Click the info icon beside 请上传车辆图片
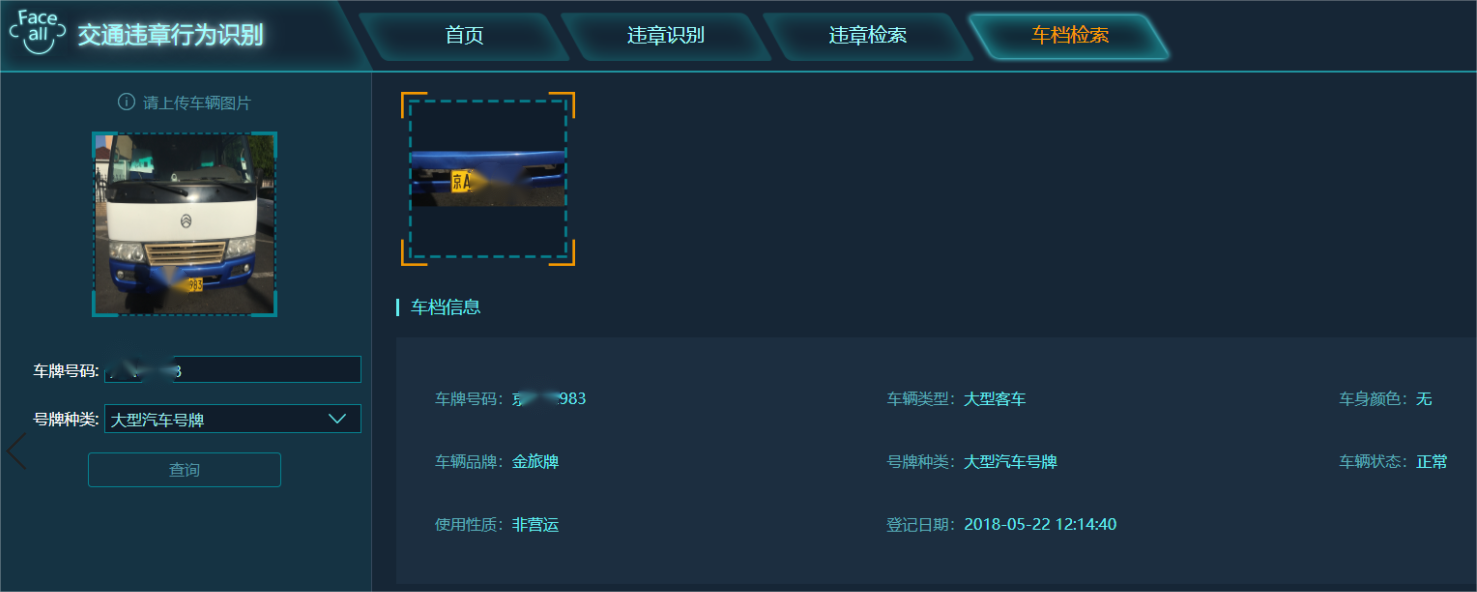This screenshot has width=1477, height=592. [x=126, y=102]
